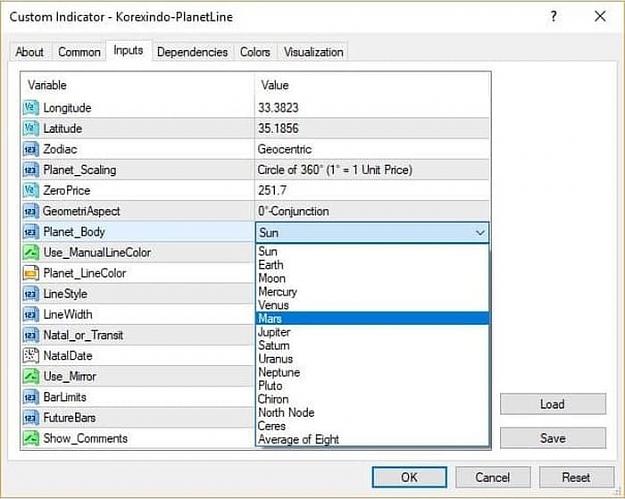625x499 pixels.
Task: Click the Show_Comments boolean icon
Action: (31, 438)
